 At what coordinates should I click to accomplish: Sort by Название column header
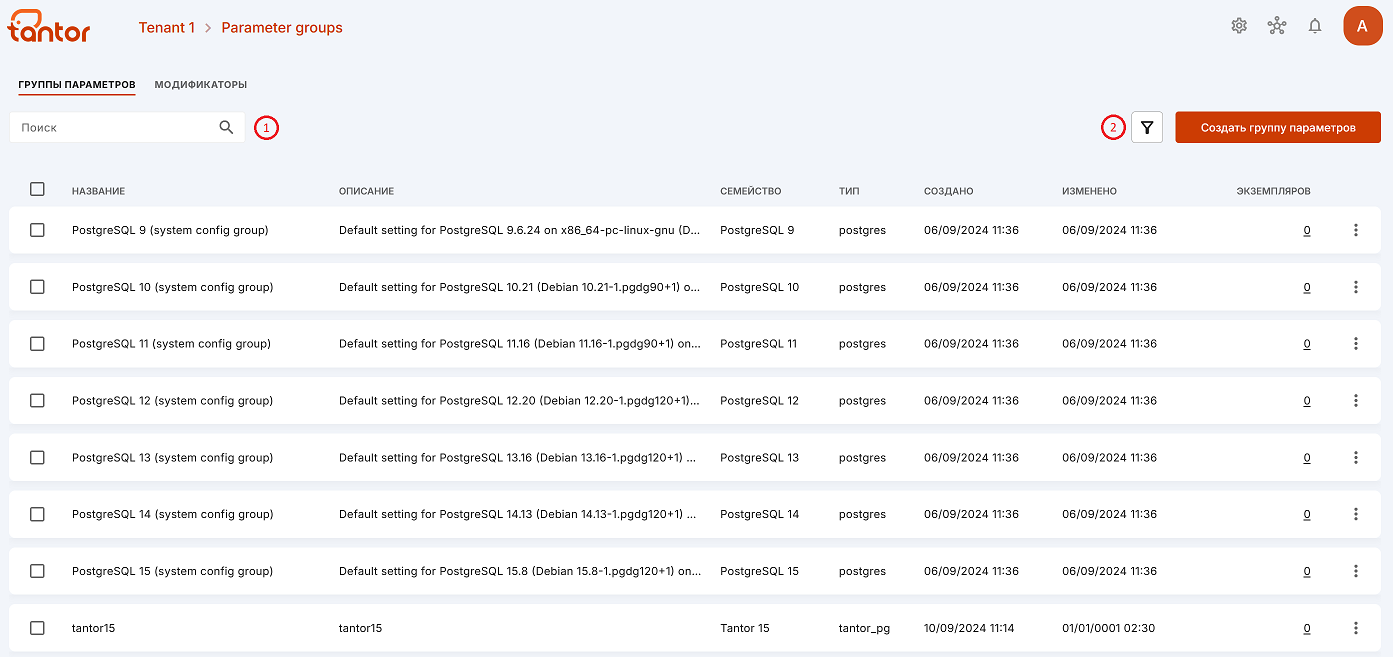point(98,191)
